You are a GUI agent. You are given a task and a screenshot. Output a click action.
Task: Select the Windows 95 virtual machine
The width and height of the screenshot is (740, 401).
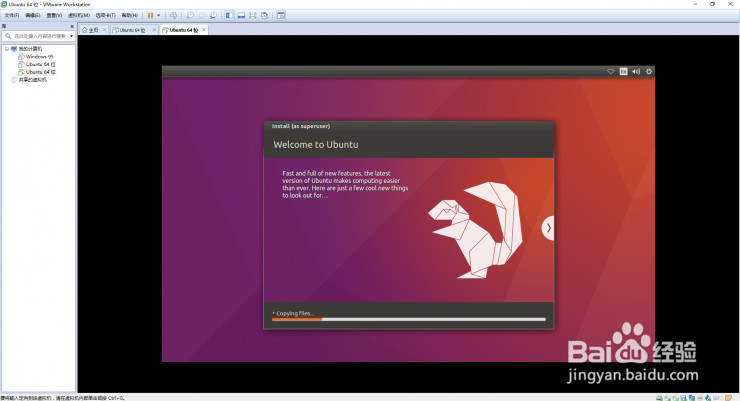coord(40,56)
